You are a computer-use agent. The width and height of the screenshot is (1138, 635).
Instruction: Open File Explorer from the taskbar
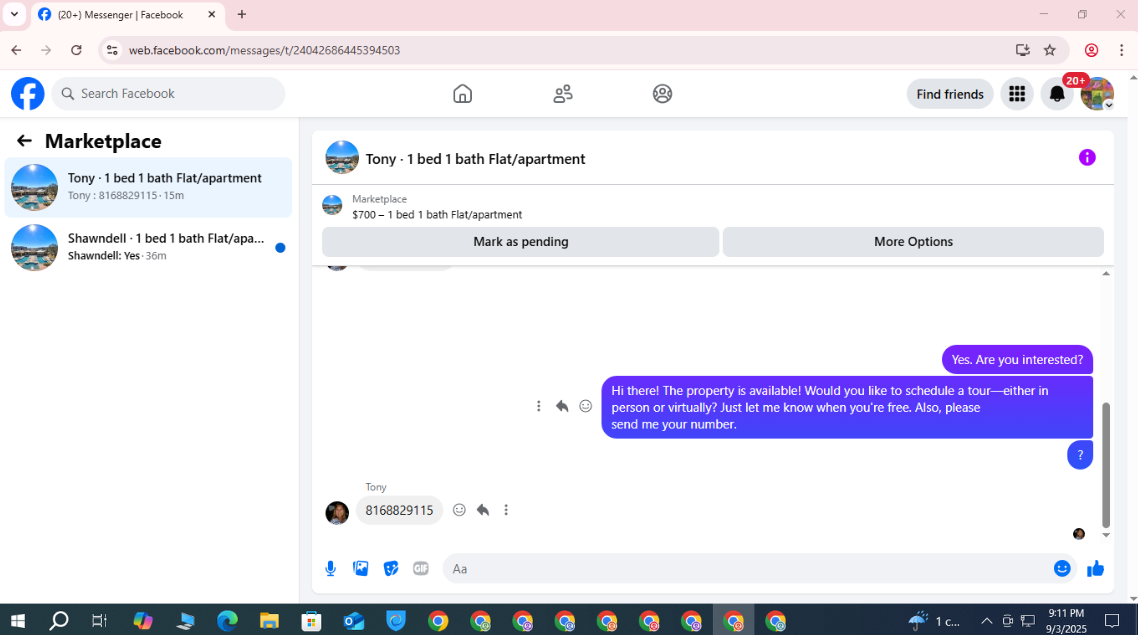(x=269, y=620)
